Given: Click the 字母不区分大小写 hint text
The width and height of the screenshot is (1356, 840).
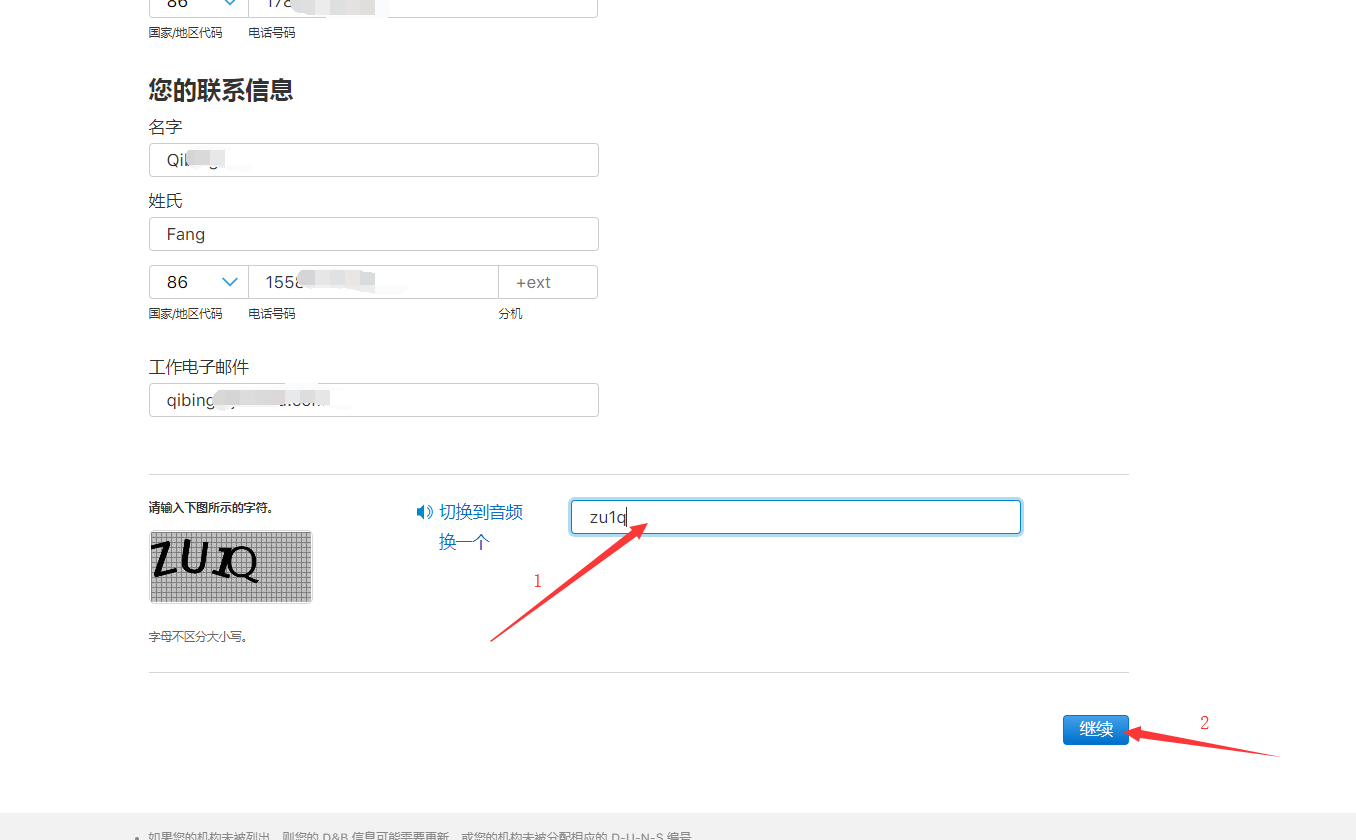Looking at the screenshot, I should click(198, 636).
